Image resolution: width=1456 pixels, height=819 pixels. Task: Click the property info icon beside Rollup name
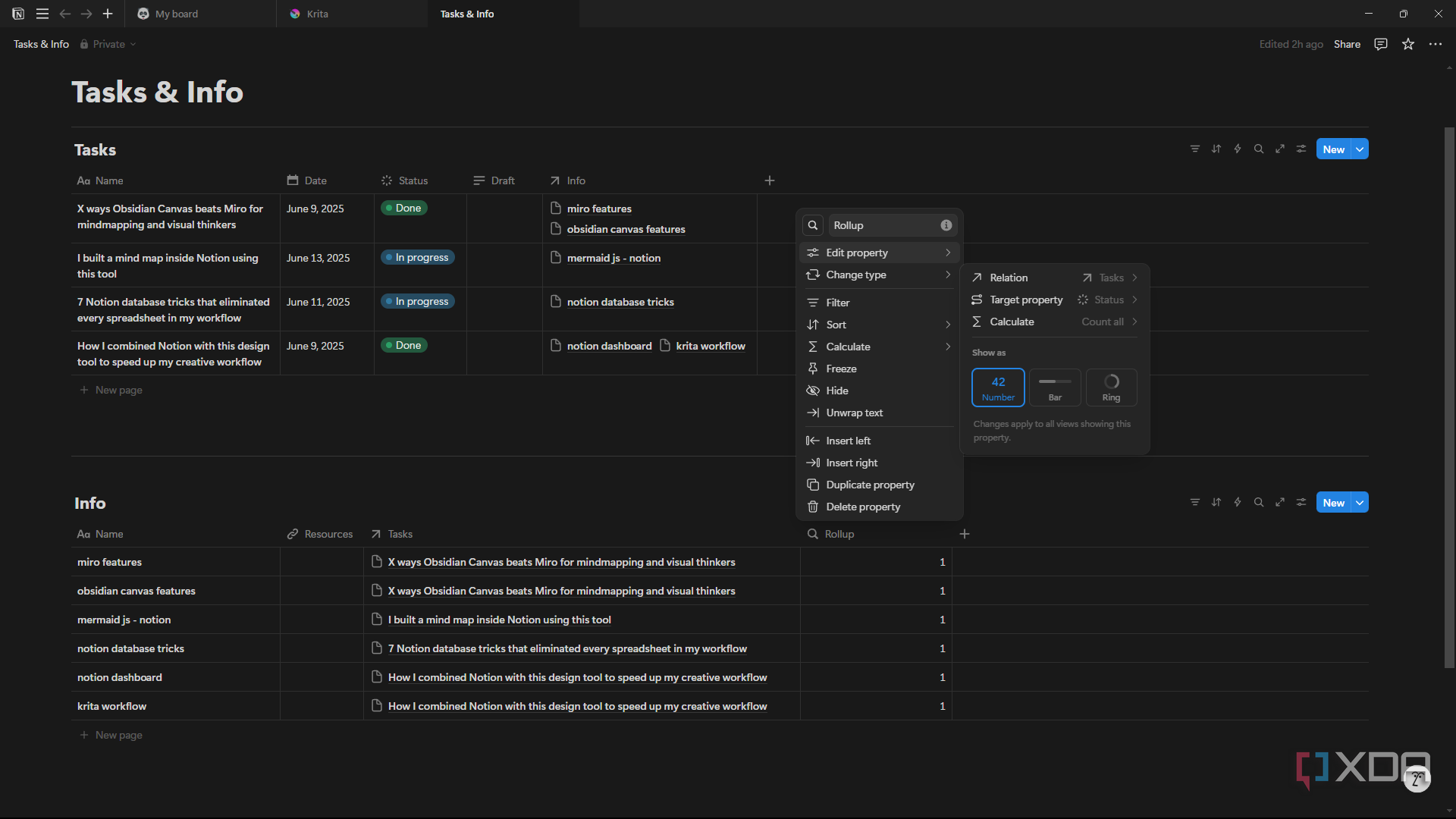[946, 225]
